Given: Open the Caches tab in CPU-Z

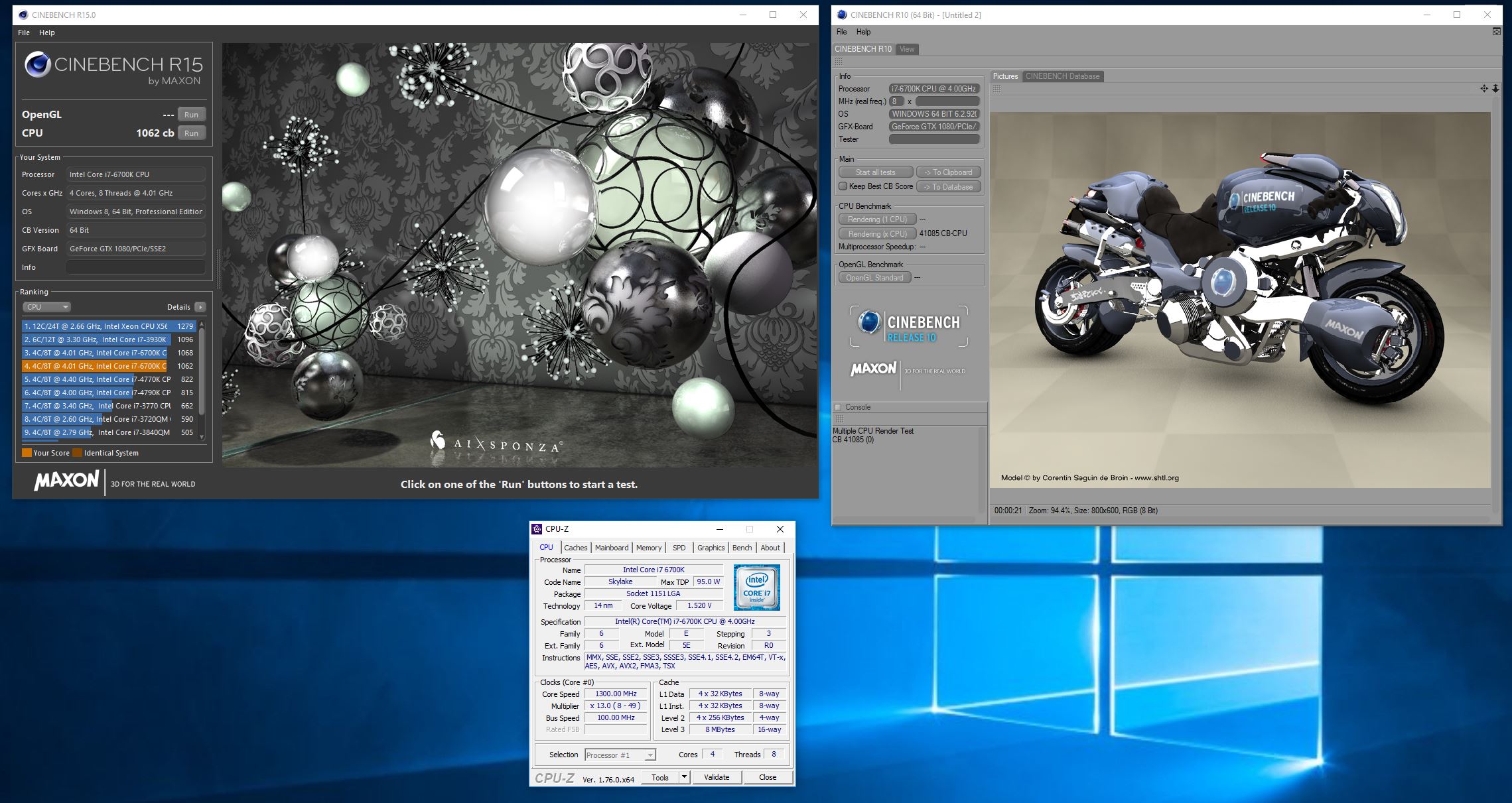Looking at the screenshot, I should tap(575, 548).
